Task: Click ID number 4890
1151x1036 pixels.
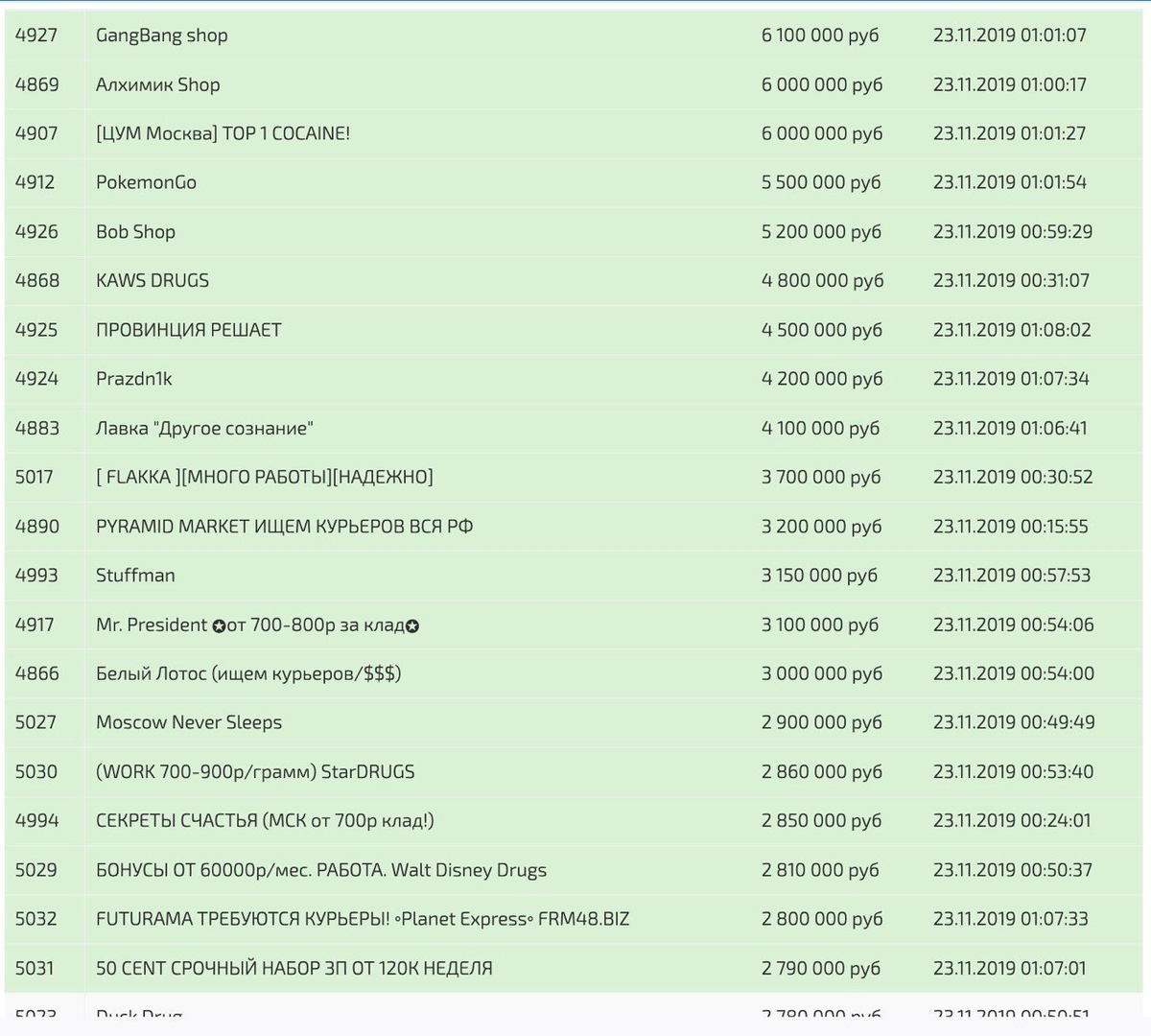Action: click(37, 526)
